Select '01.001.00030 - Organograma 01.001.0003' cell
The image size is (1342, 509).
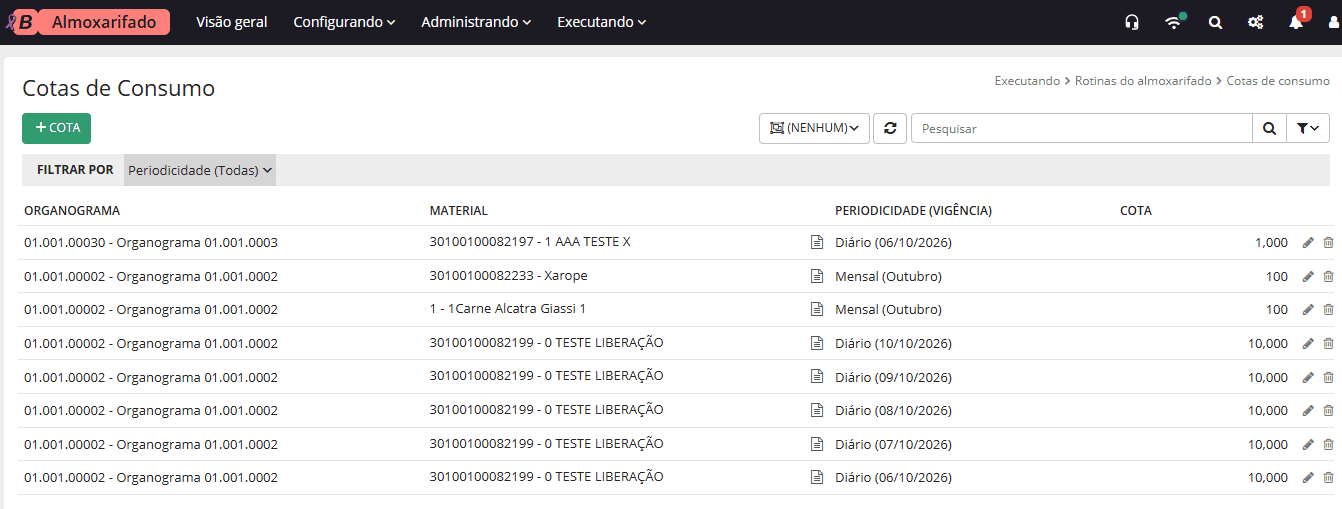coord(151,243)
